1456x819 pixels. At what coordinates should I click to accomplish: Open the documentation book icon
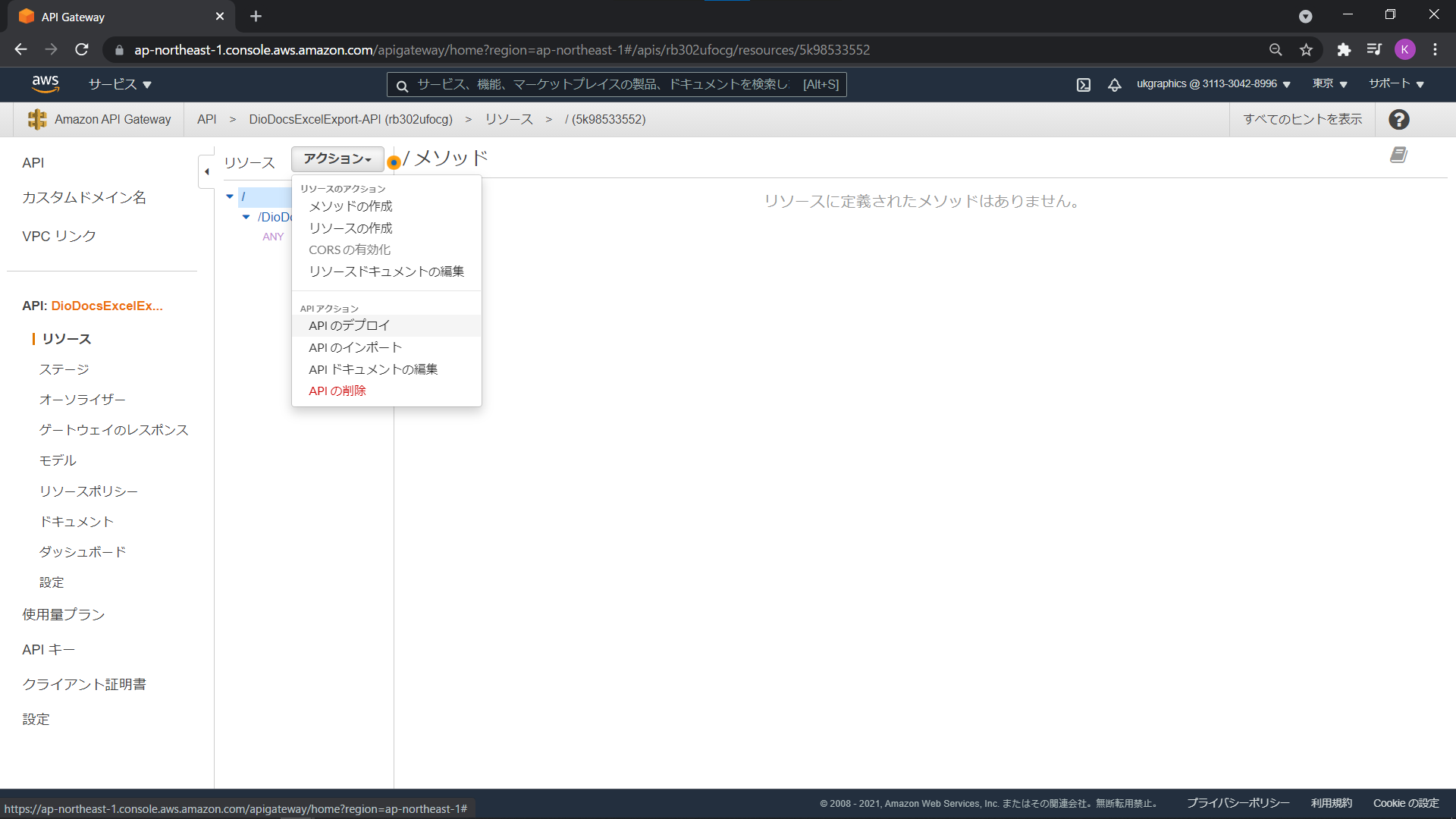tap(1398, 155)
